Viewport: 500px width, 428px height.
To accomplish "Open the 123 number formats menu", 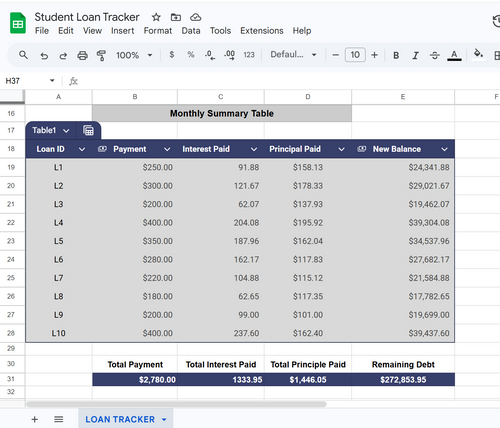I will point(249,55).
